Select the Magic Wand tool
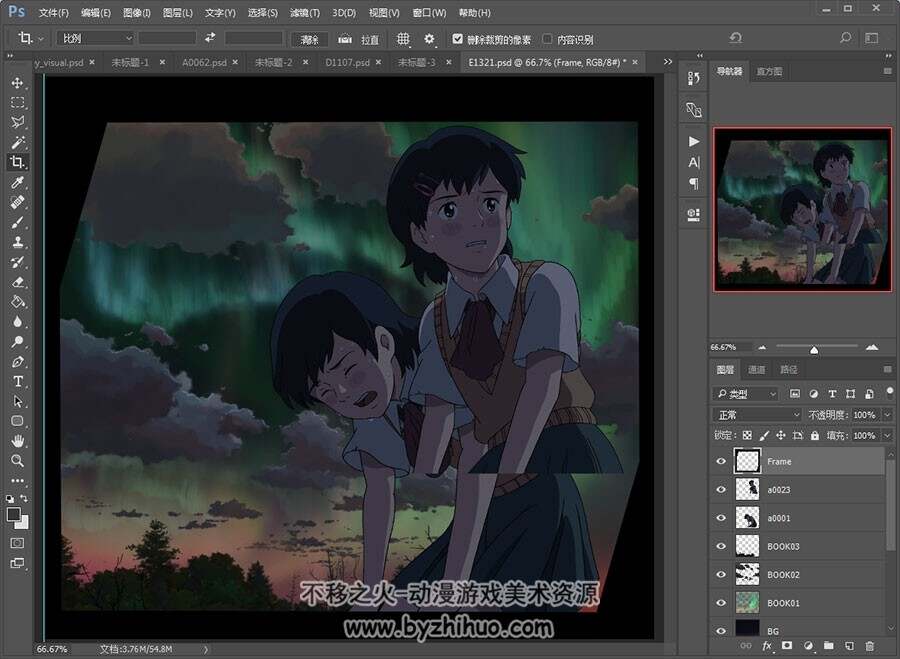 point(17,142)
